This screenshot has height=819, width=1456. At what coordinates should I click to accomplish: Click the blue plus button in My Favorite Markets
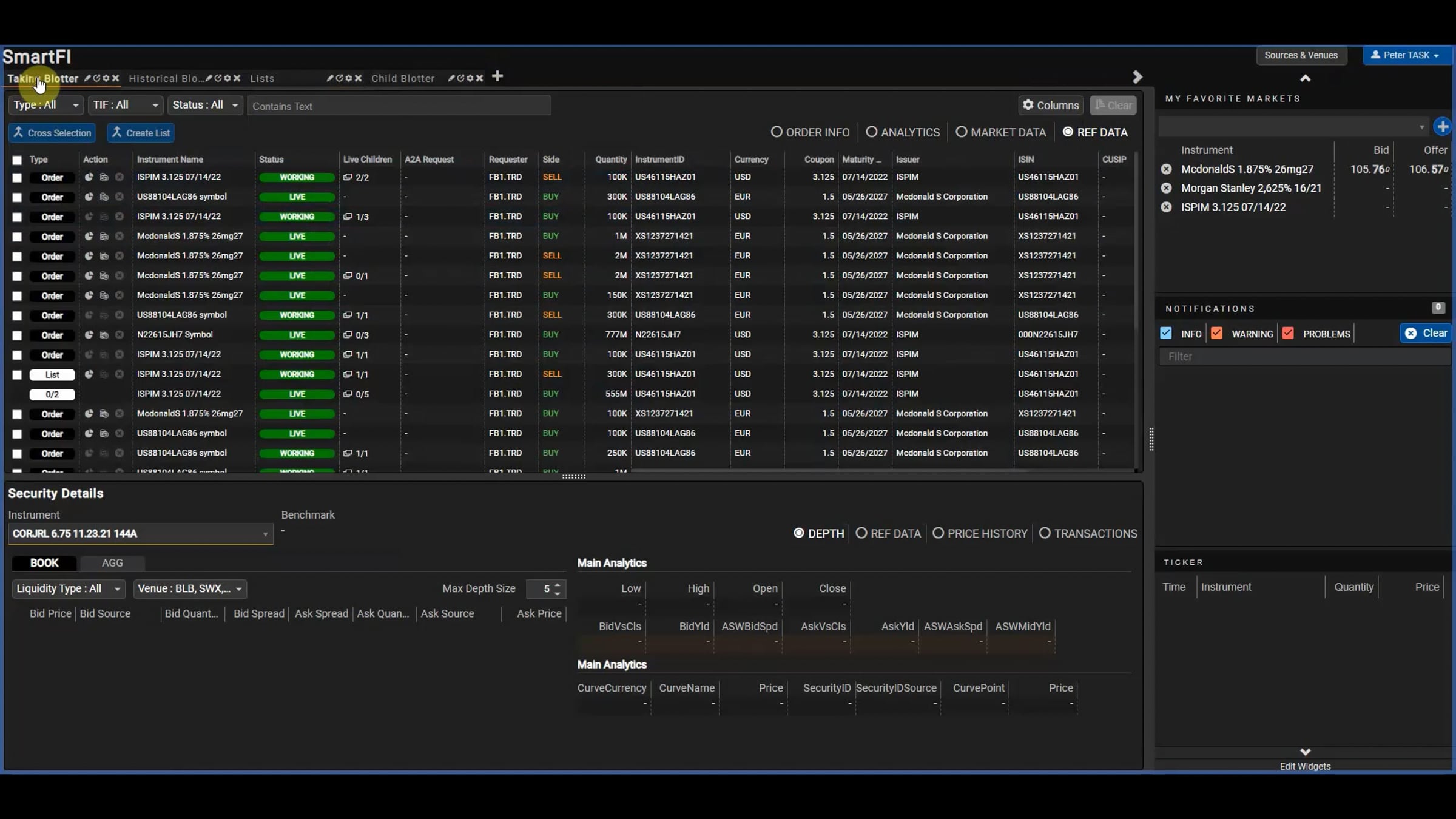click(1442, 127)
